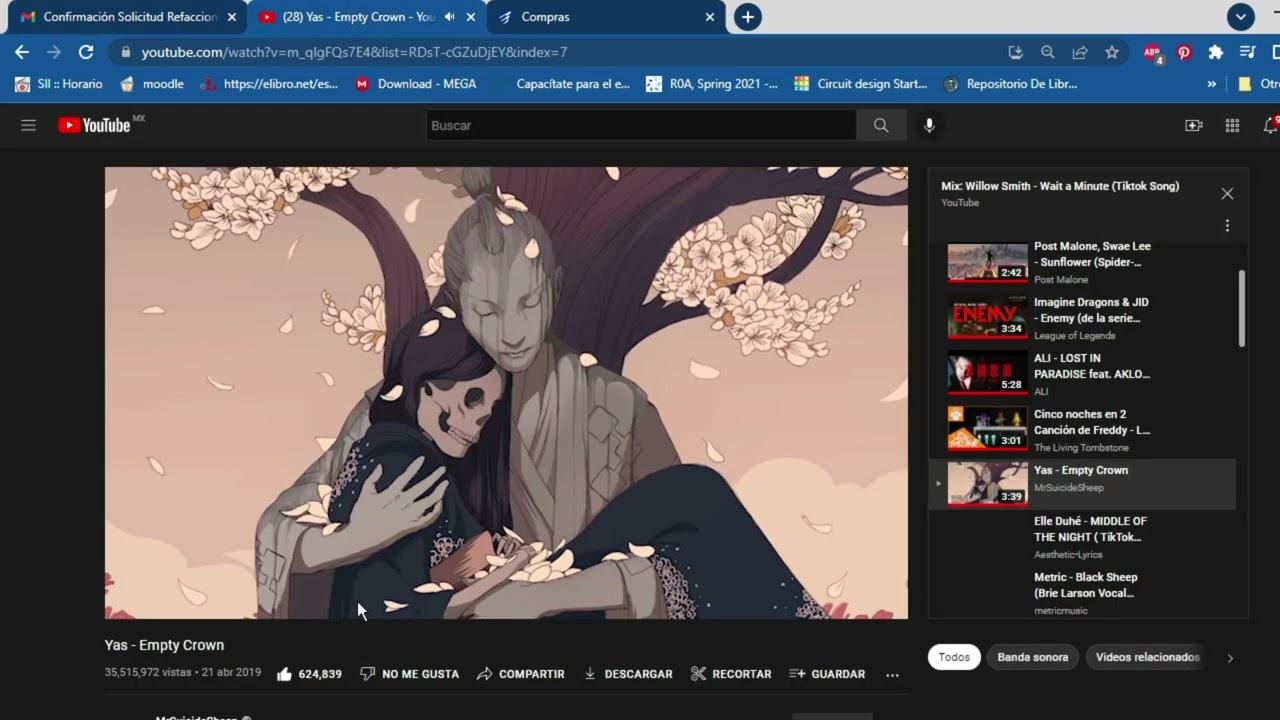The height and width of the screenshot is (720, 1280).
Task: Click NO ME GUSTA dislike button
Action: coord(409,674)
